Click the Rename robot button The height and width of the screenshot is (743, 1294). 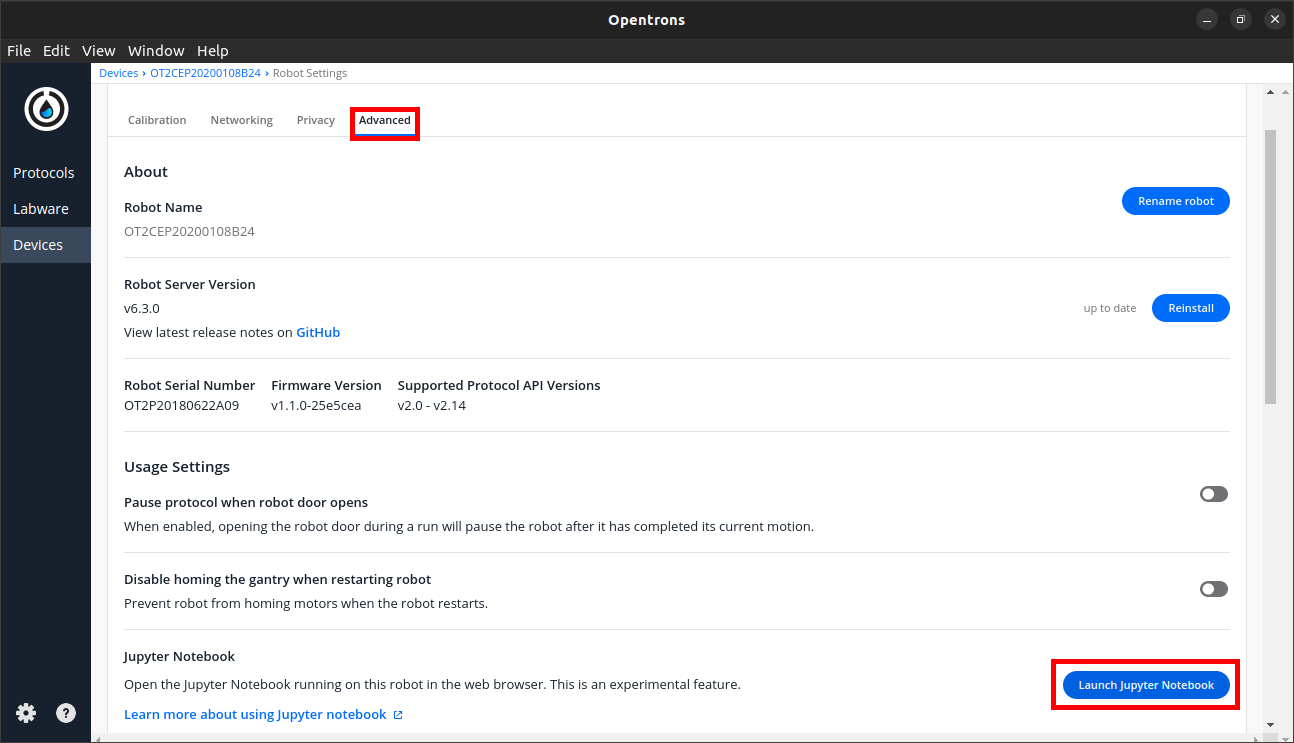coord(1175,201)
